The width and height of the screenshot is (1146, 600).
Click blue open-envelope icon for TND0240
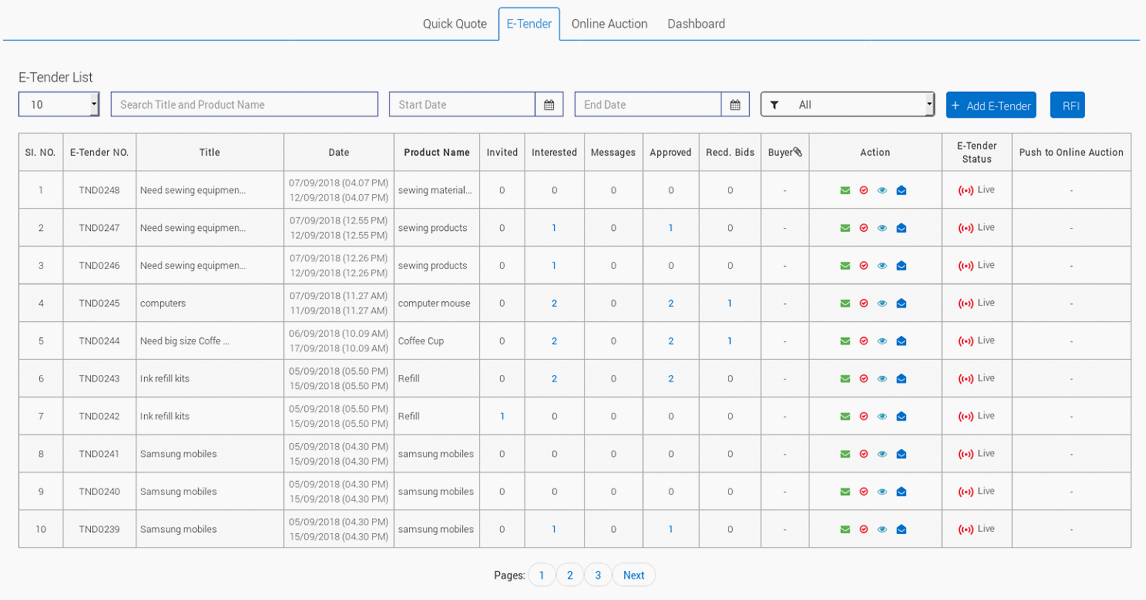901,491
